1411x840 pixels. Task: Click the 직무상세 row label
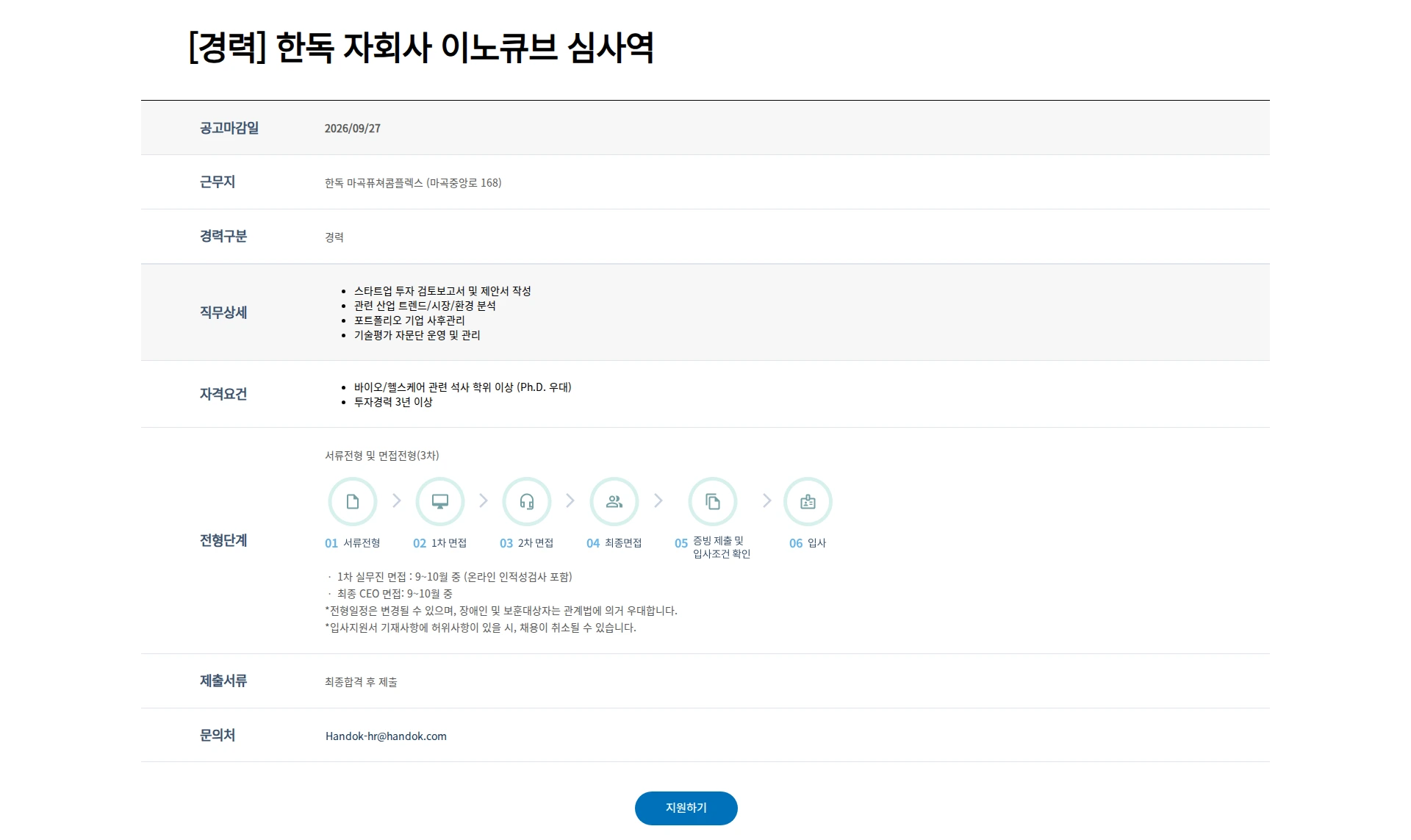coord(223,312)
